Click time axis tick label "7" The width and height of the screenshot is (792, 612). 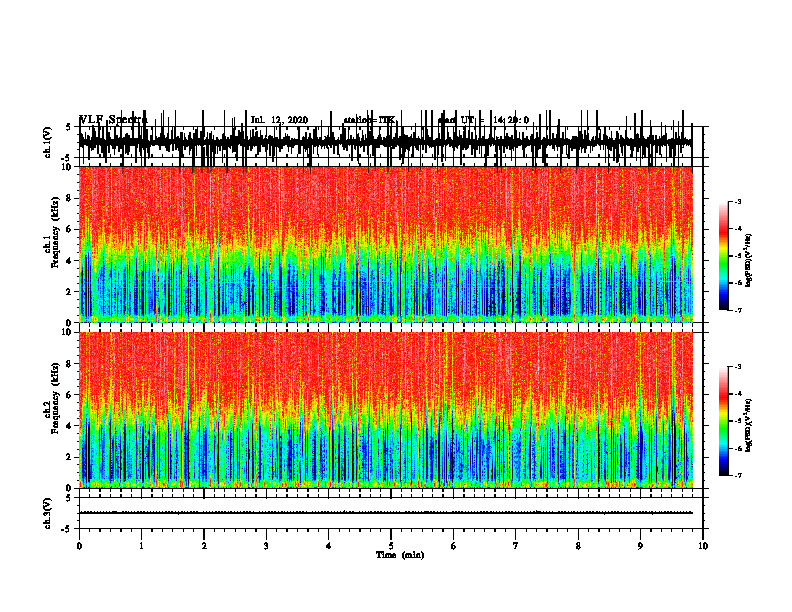[516, 546]
